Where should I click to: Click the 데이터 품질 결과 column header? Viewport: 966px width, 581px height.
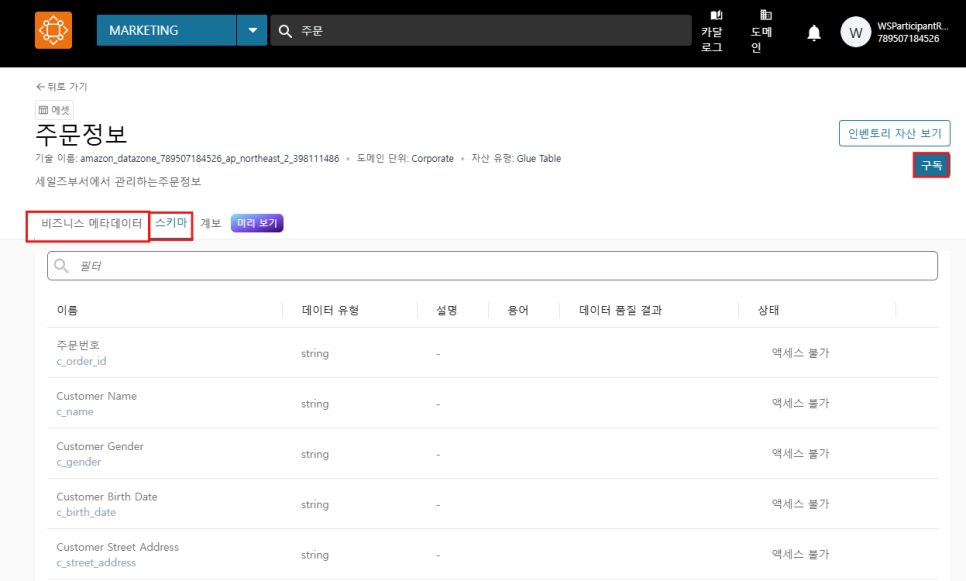click(620, 310)
